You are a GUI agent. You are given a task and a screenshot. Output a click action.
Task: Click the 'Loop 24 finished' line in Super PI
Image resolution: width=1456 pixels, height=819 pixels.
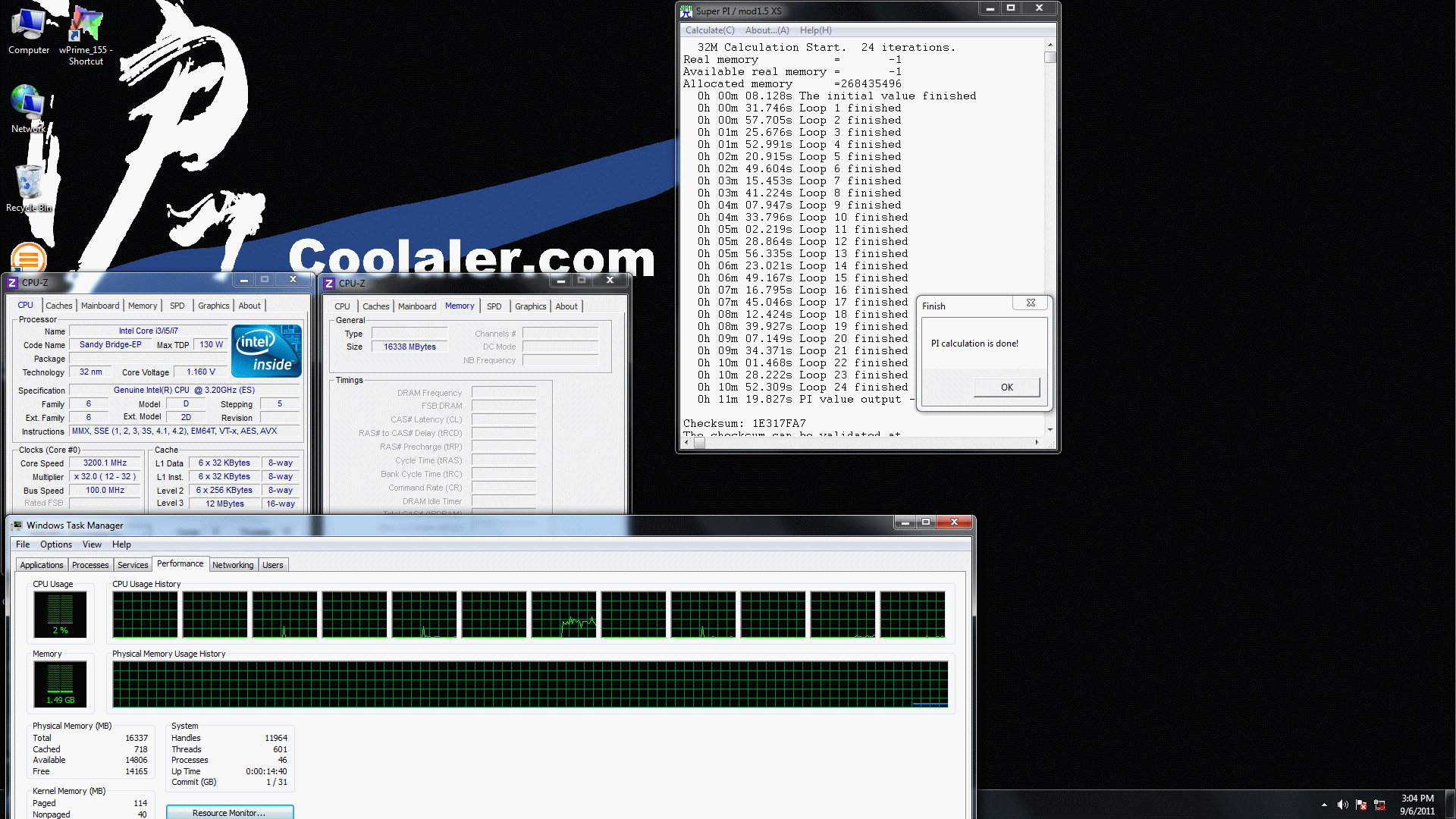click(803, 387)
